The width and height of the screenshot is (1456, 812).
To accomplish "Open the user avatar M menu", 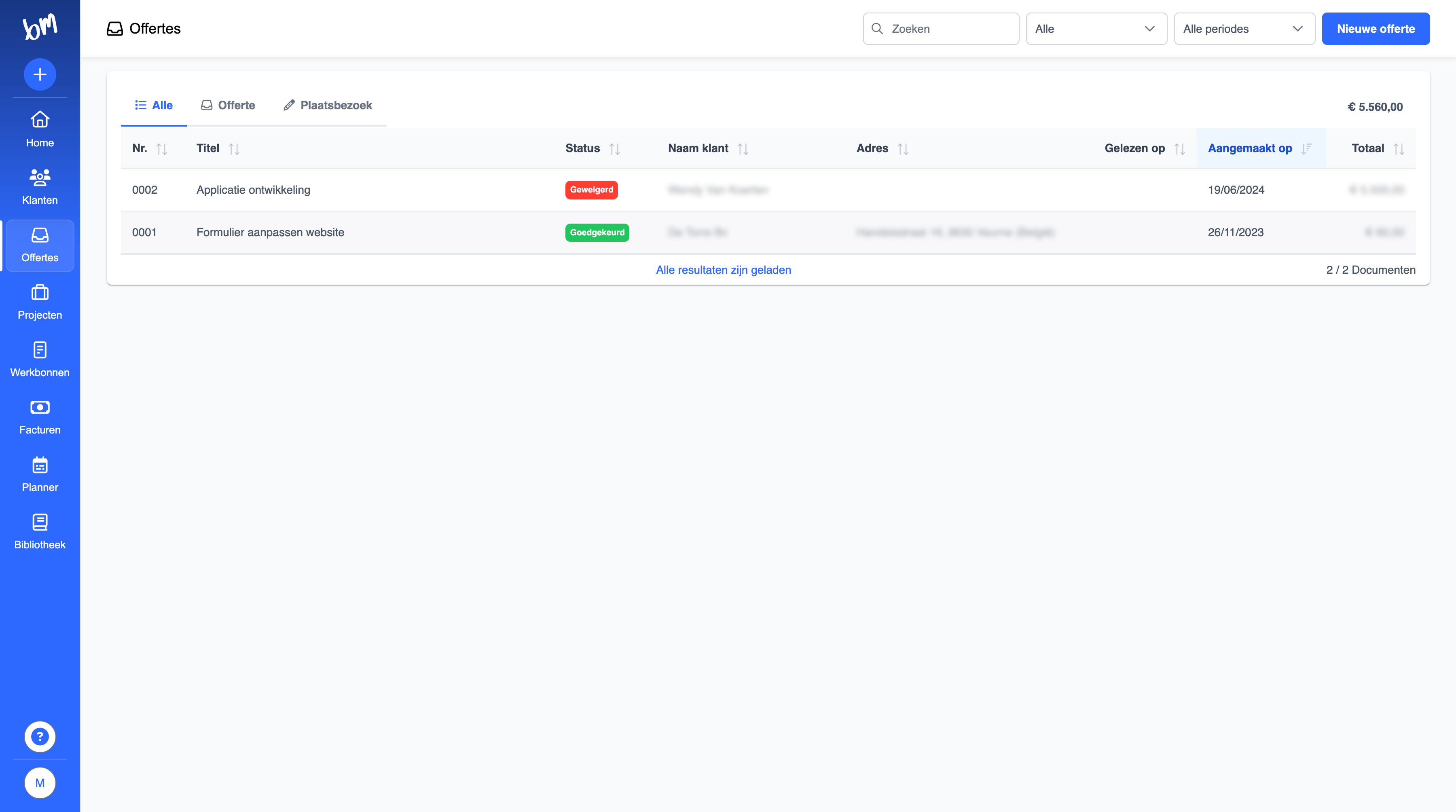I will click(x=40, y=782).
